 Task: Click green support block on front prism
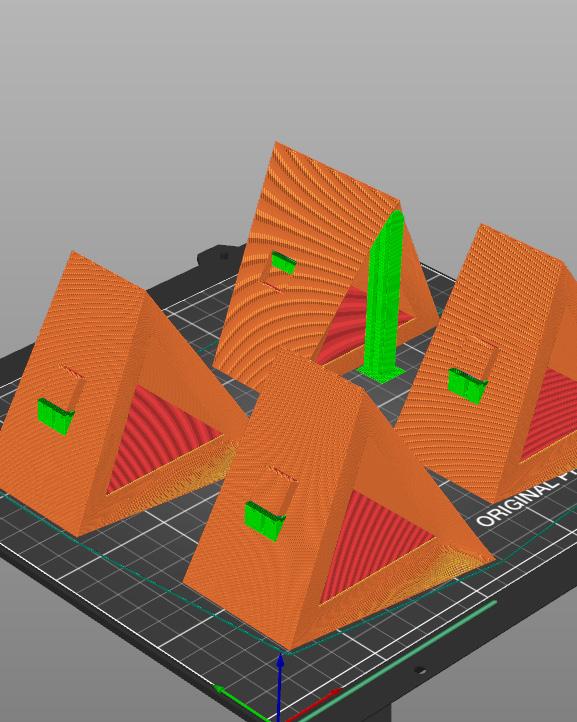(264, 521)
